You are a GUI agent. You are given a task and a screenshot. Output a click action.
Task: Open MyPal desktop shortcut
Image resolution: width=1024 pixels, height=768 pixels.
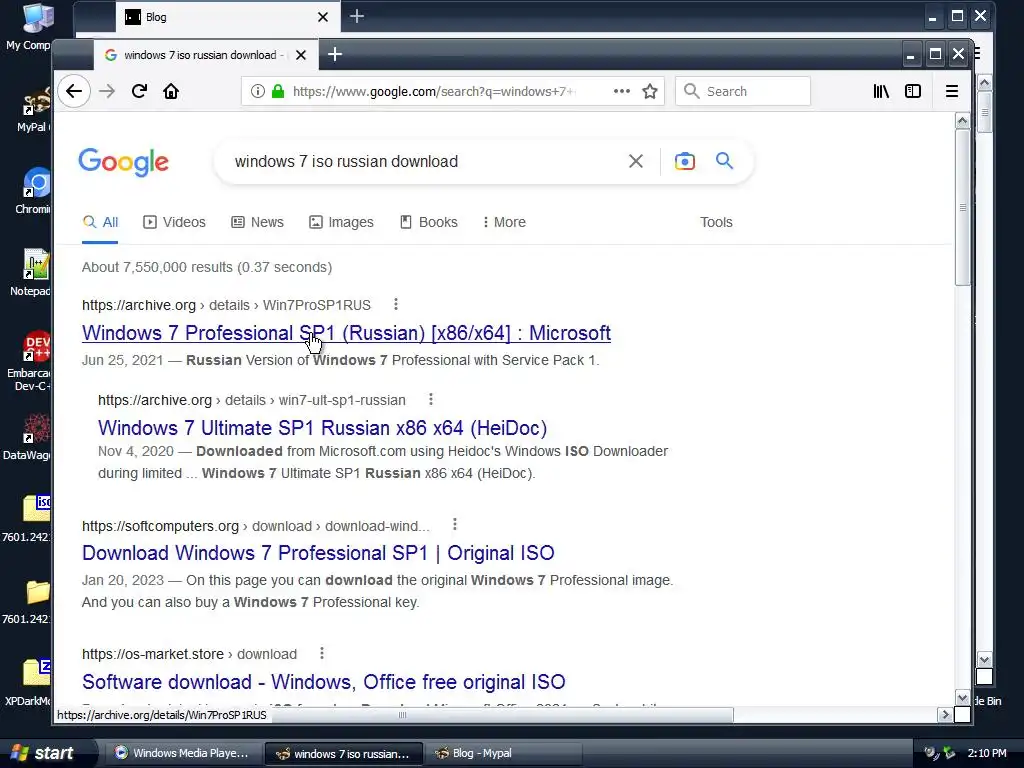[x=33, y=108]
